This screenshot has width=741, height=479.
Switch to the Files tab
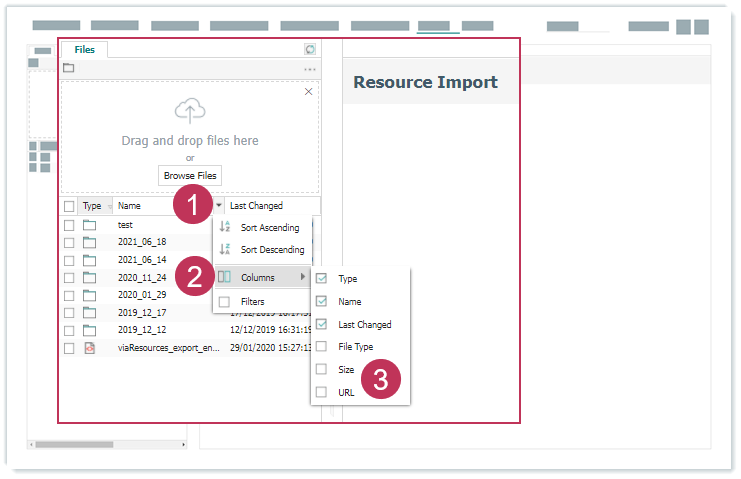coord(85,49)
